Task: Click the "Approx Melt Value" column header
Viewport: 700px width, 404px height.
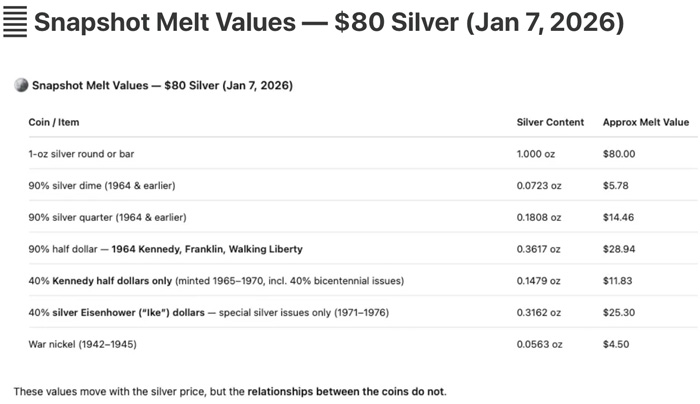Action: coord(645,122)
